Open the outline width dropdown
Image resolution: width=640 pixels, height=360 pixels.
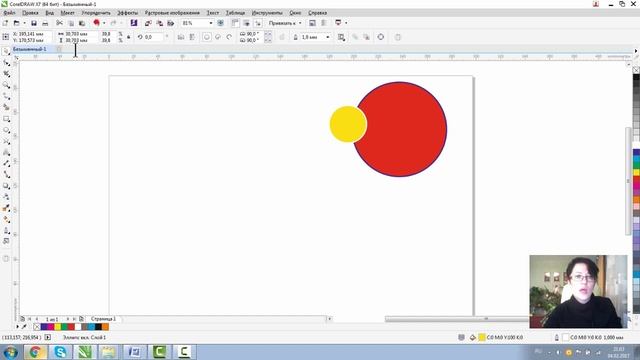(x=328, y=37)
